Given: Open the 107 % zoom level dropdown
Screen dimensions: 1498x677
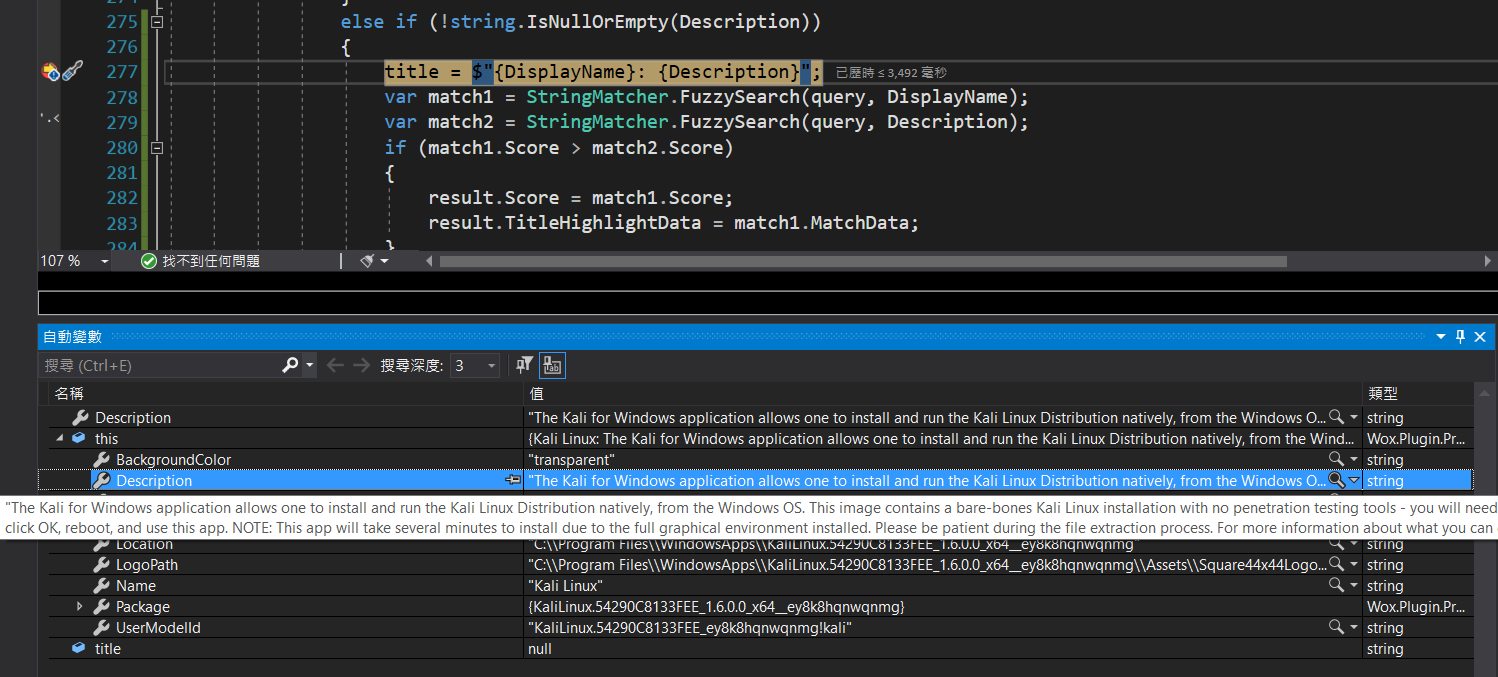Looking at the screenshot, I should tap(105, 261).
